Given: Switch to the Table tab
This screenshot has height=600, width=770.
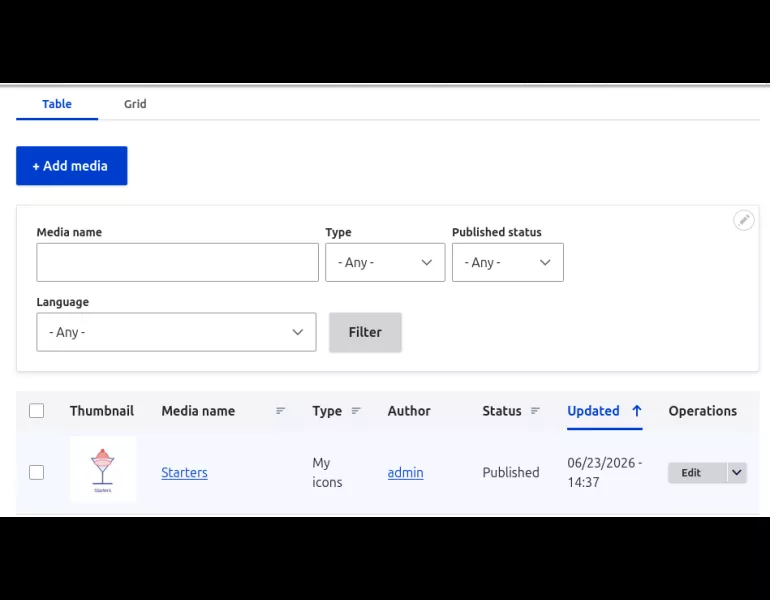Looking at the screenshot, I should [x=57, y=104].
